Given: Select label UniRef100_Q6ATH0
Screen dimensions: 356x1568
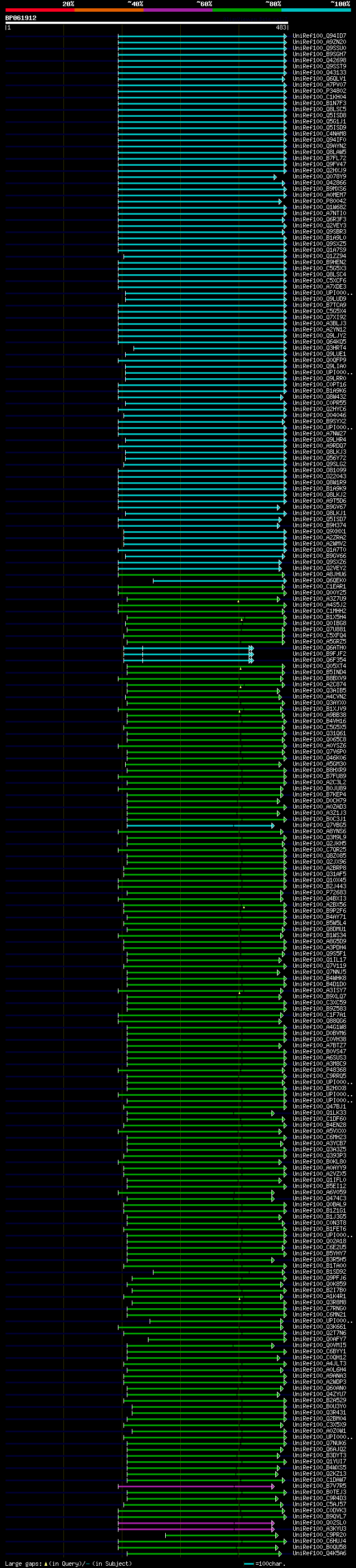Looking at the screenshot, I should (319, 647).
